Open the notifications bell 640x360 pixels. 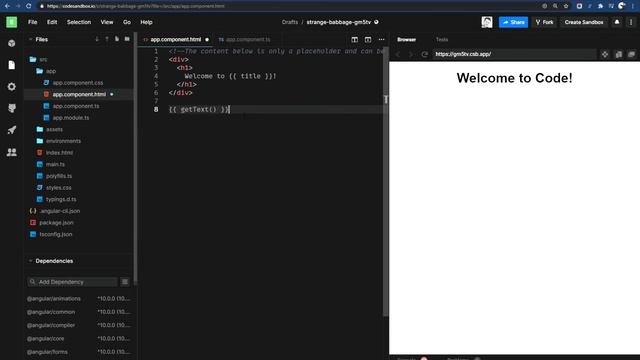click(617, 22)
